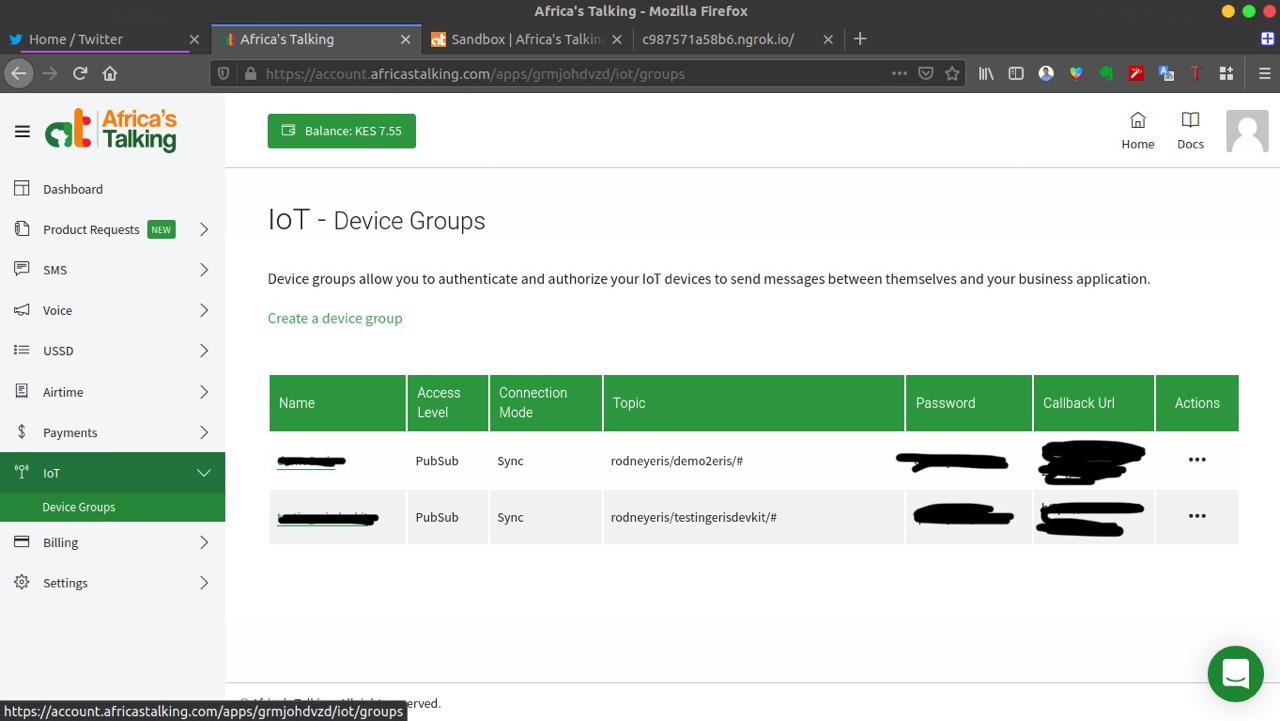Screen dimensions: 1280x721
Task: Open the user profile avatar
Action: coord(1247,131)
